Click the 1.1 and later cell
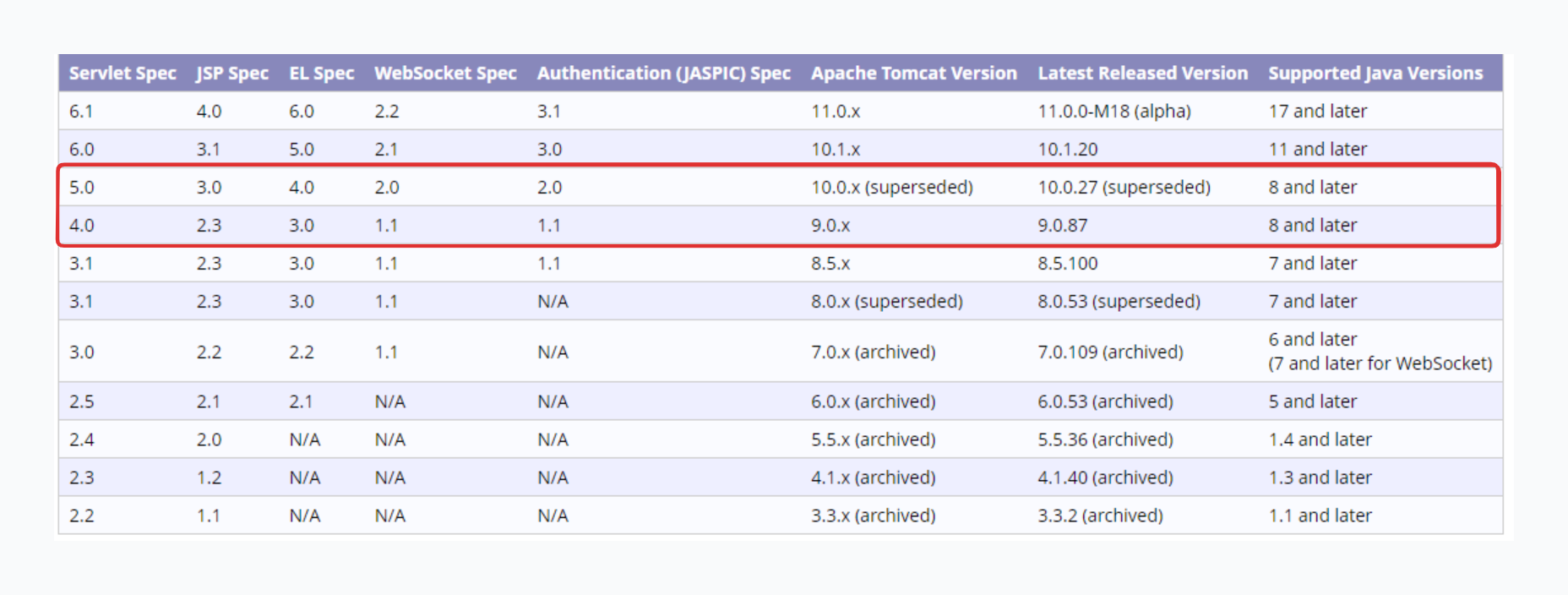Viewport: 1568px width, 595px height. point(1320,516)
